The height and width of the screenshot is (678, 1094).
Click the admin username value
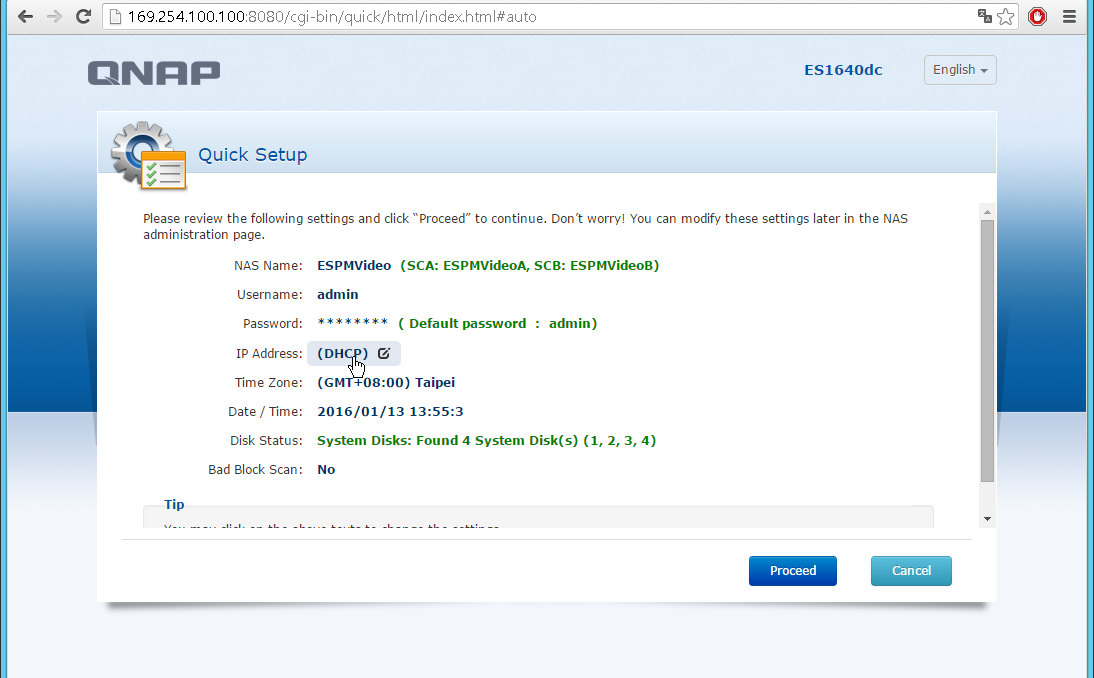tap(337, 295)
